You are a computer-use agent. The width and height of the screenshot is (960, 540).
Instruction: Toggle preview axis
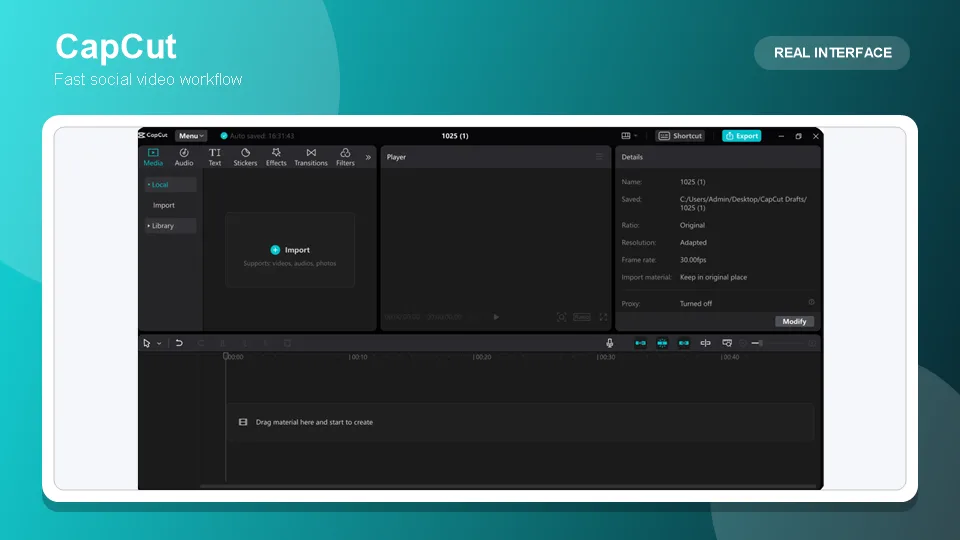pos(705,343)
